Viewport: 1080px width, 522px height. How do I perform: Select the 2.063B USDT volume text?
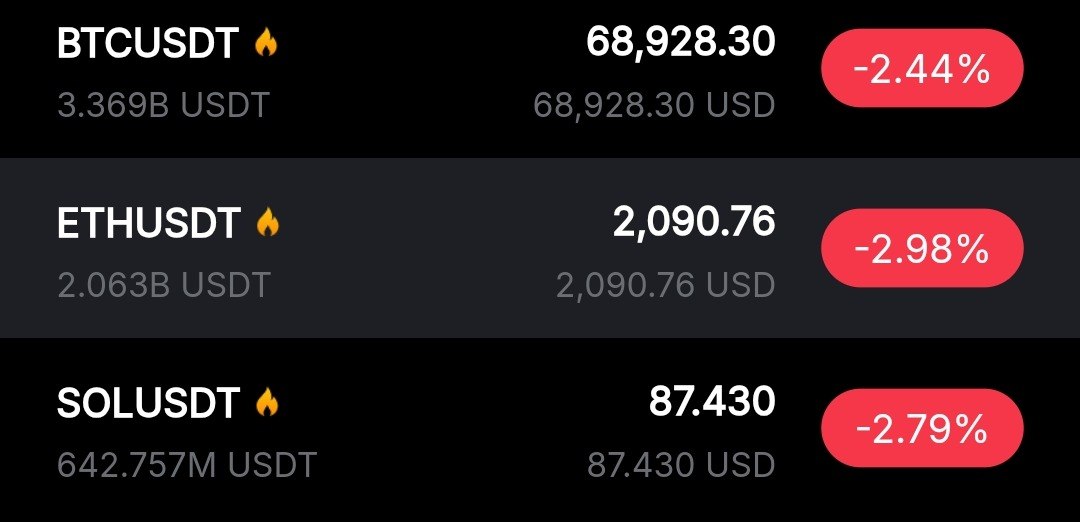coord(164,285)
